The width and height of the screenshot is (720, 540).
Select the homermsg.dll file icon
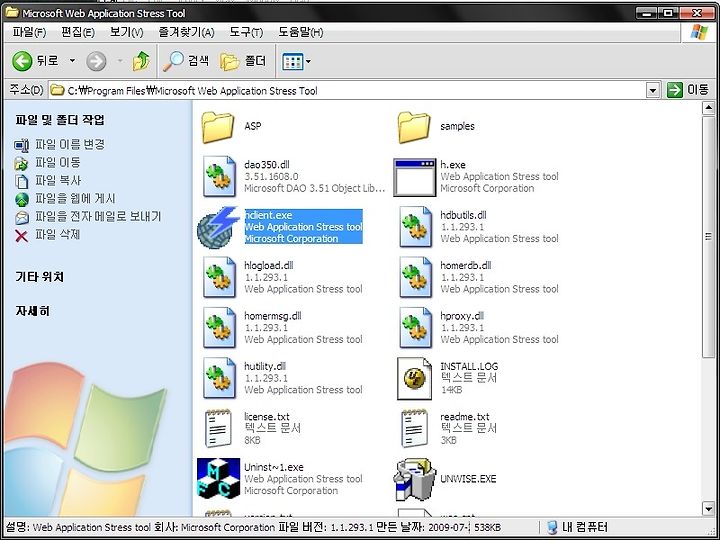219,328
